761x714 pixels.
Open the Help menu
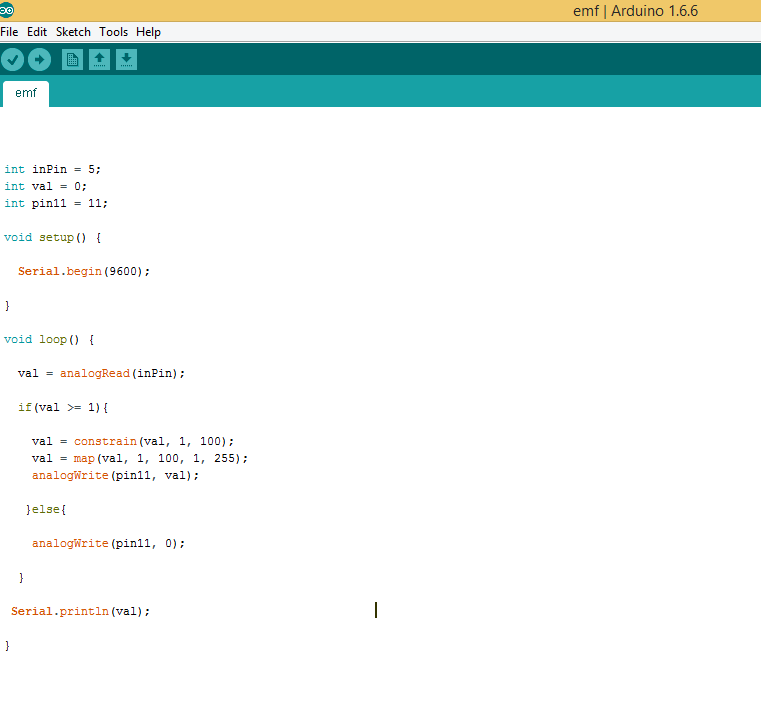point(149,32)
